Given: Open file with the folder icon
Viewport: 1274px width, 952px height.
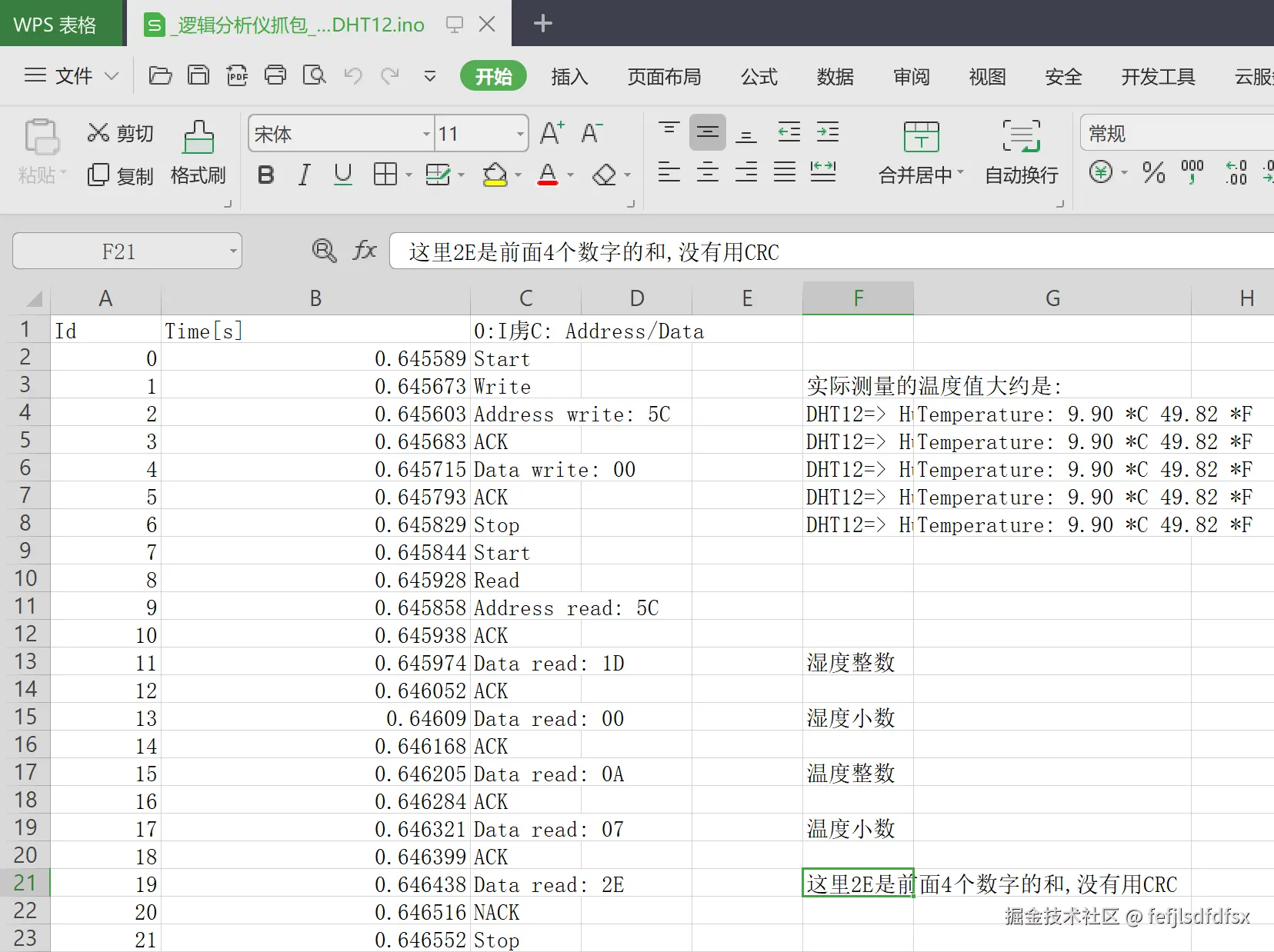Looking at the screenshot, I should (160, 75).
